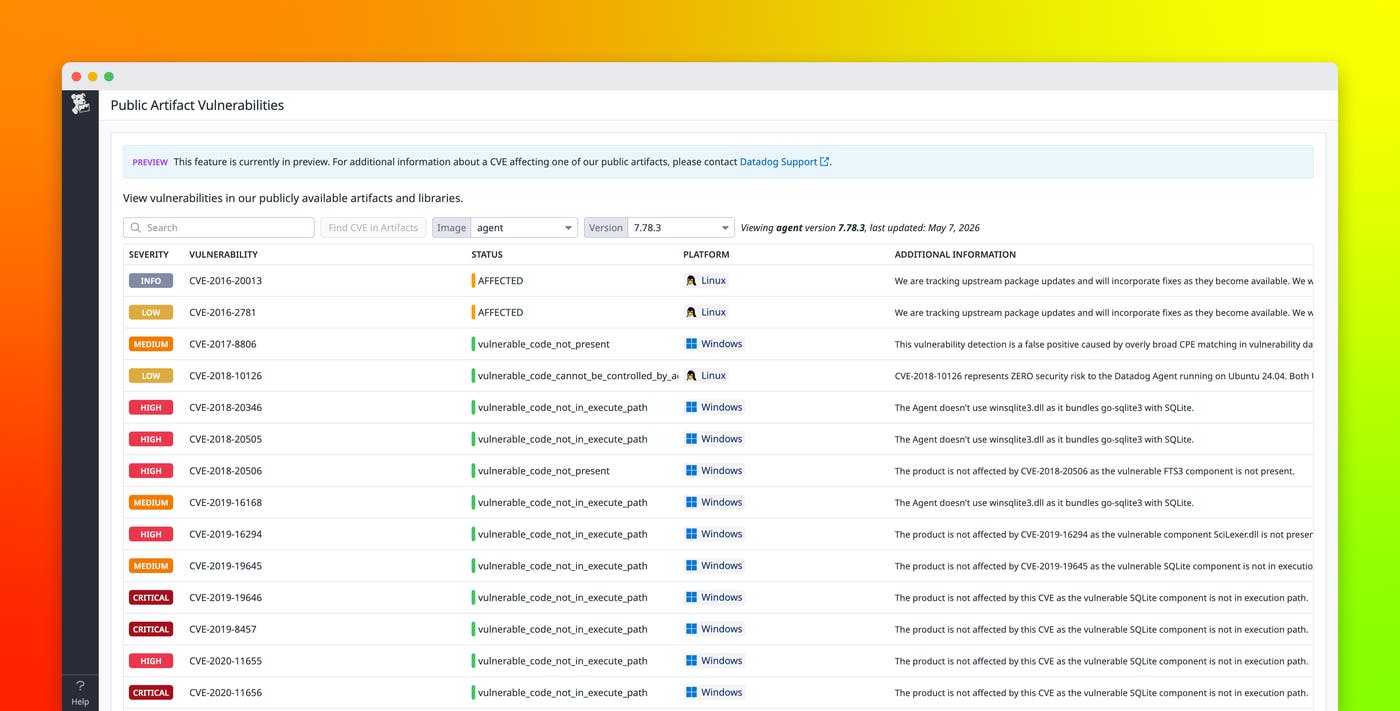Select the CVE-2019-19646 vulnerability cell
The width and height of the screenshot is (1400, 711).
pyautogui.click(x=225, y=598)
